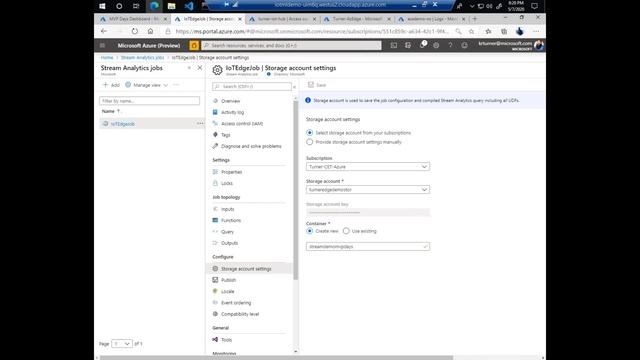Image resolution: width=640 pixels, height=360 pixels.
Task: Open Properties under Settings
Action: [x=231, y=172]
